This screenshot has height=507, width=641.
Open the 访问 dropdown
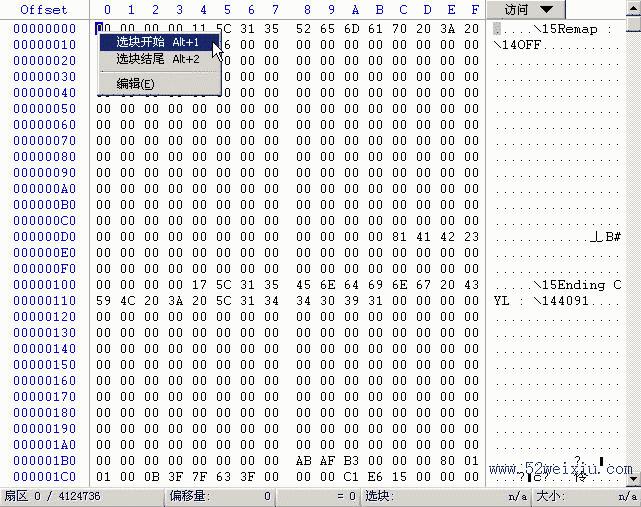[527, 9]
